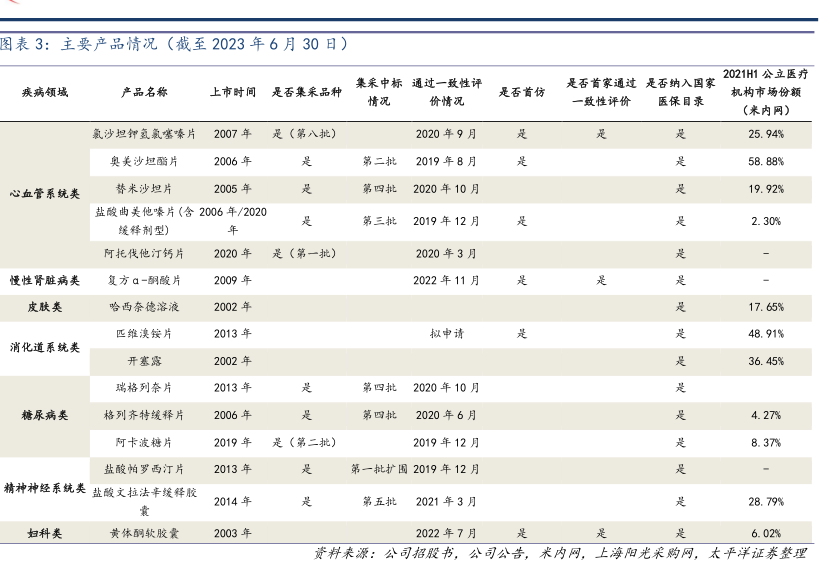This screenshot has width=828, height=570.
Task: Click the 48.91% market share value
Action: click(x=765, y=334)
